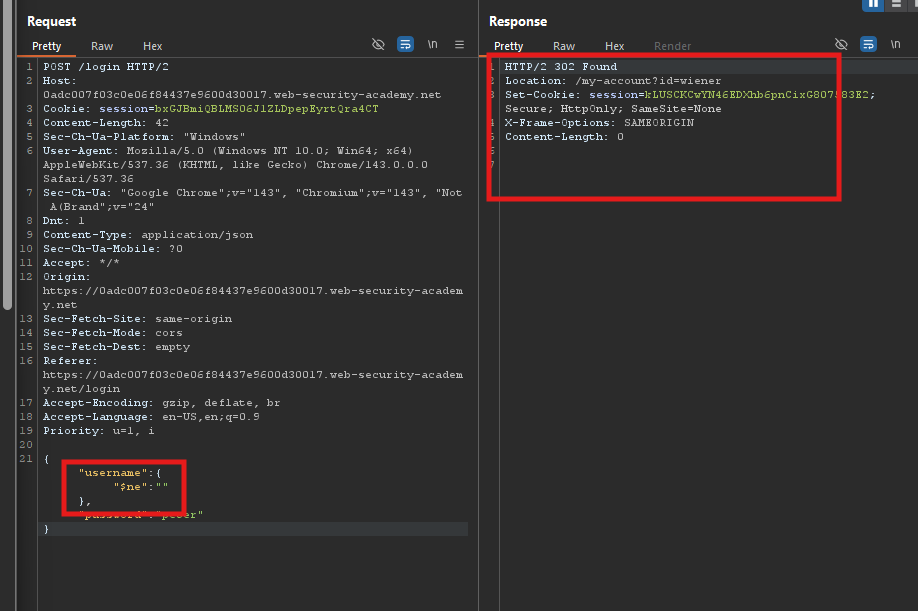Screen dimensions: 918x611
Task: Click the 'Content-Type: application/json' header
Action: 148,235
